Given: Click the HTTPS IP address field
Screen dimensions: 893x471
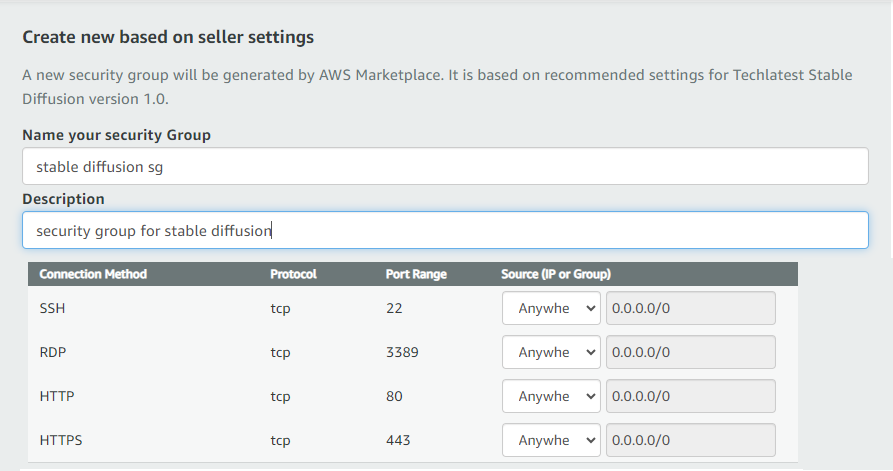Looking at the screenshot, I should point(690,440).
